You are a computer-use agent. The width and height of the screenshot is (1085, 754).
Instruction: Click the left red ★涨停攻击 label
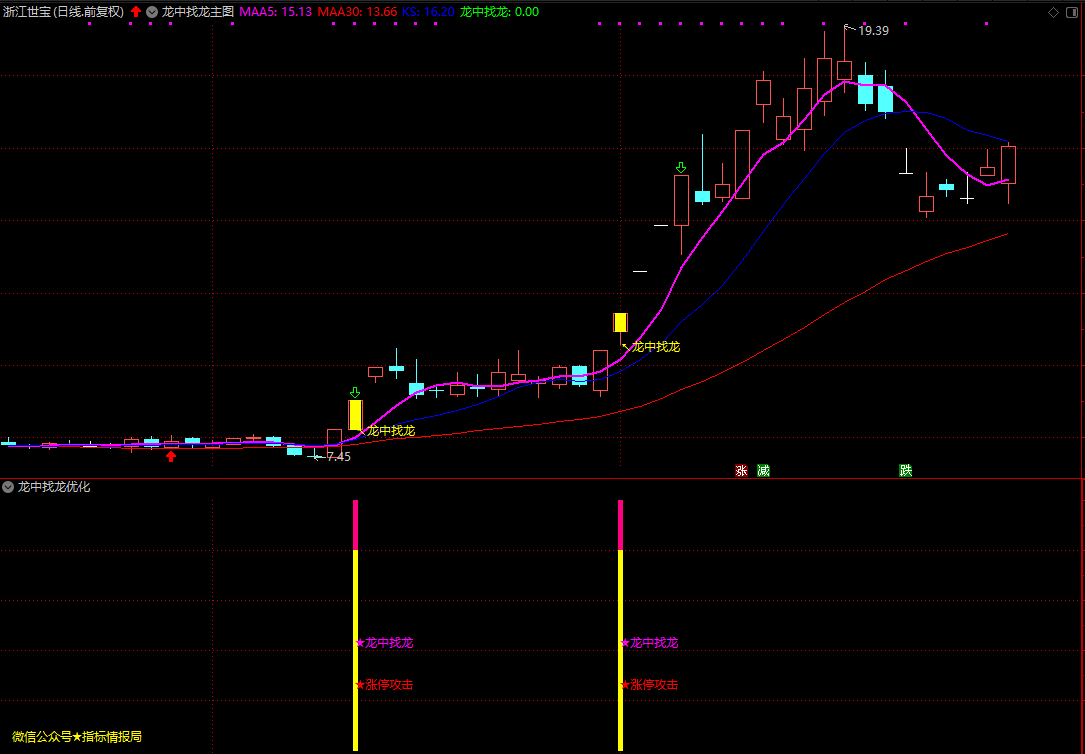click(x=384, y=685)
